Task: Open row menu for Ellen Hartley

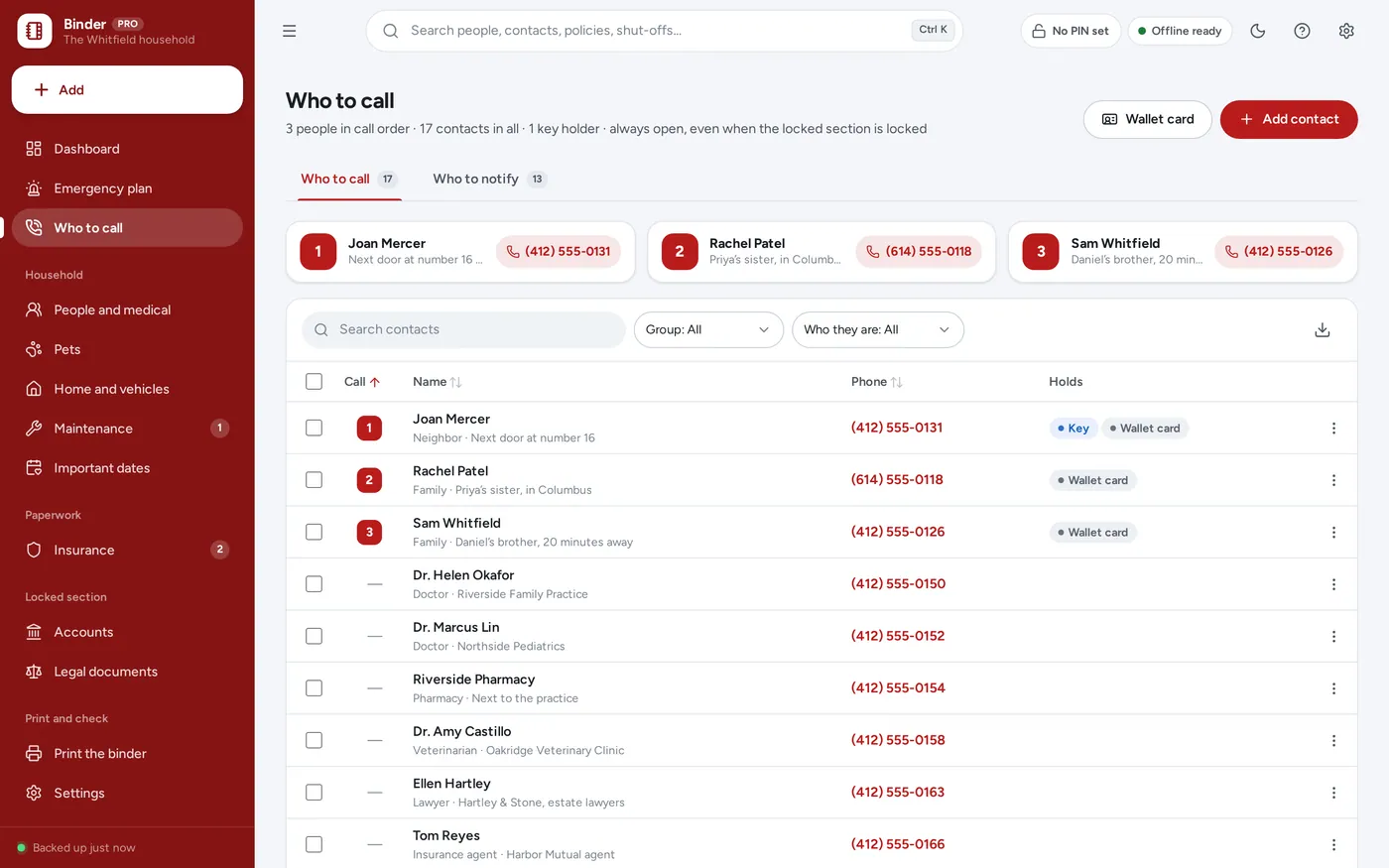Action: (x=1333, y=793)
